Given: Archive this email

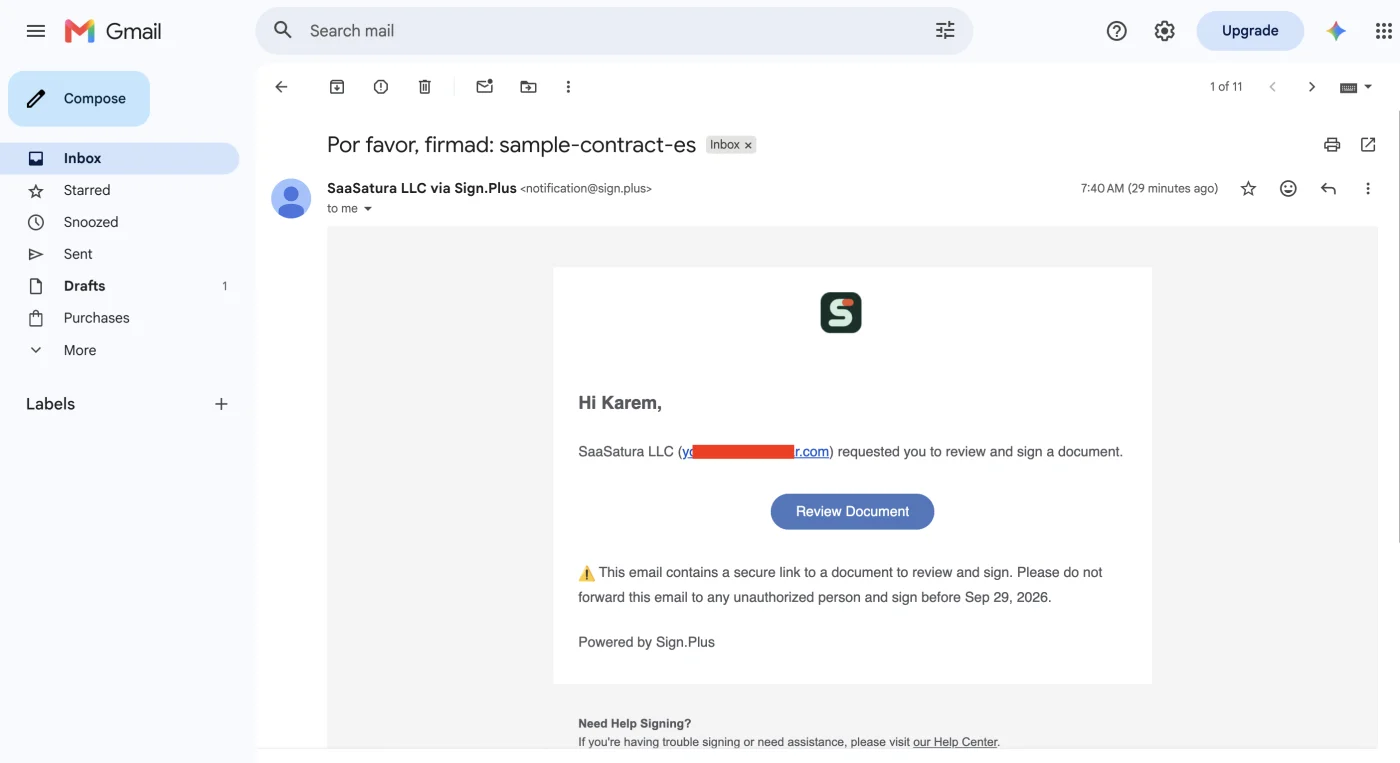Looking at the screenshot, I should pos(337,87).
